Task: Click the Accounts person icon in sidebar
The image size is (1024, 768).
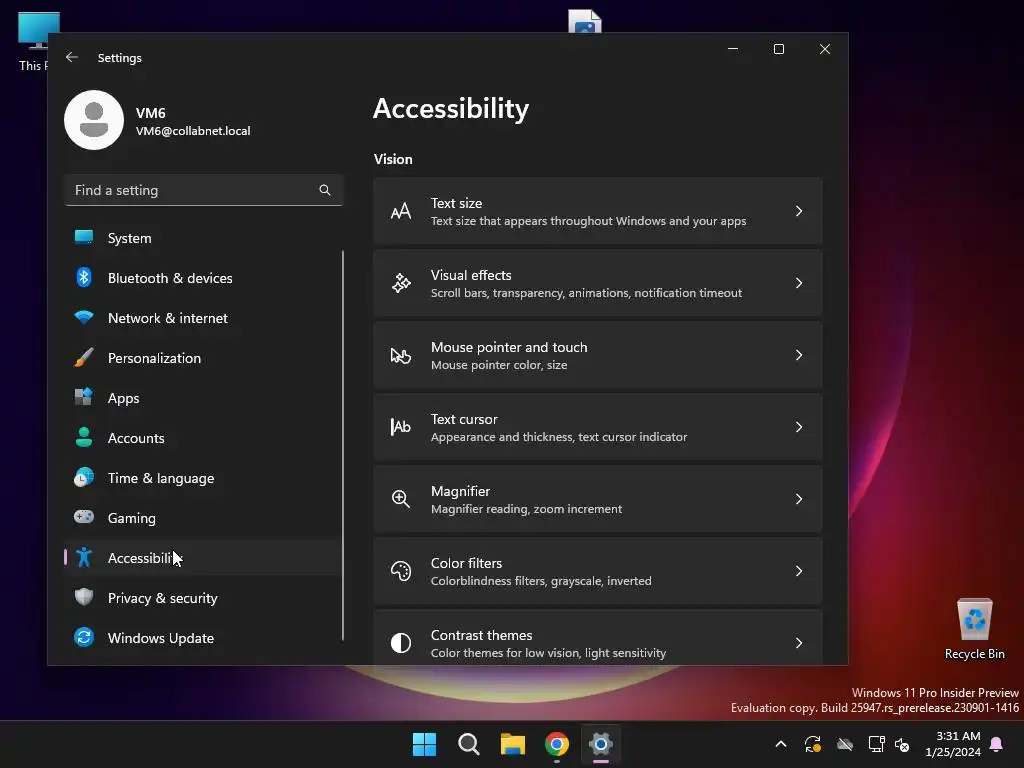Action: click(84, 437)
